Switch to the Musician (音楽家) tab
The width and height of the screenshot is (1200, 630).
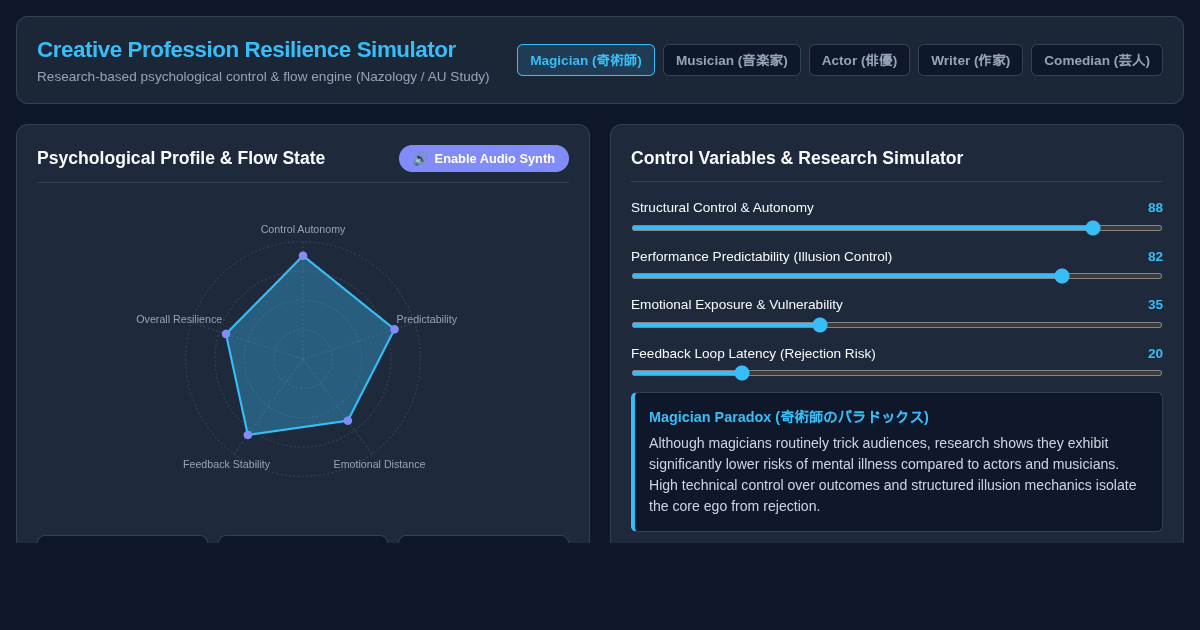732,60
